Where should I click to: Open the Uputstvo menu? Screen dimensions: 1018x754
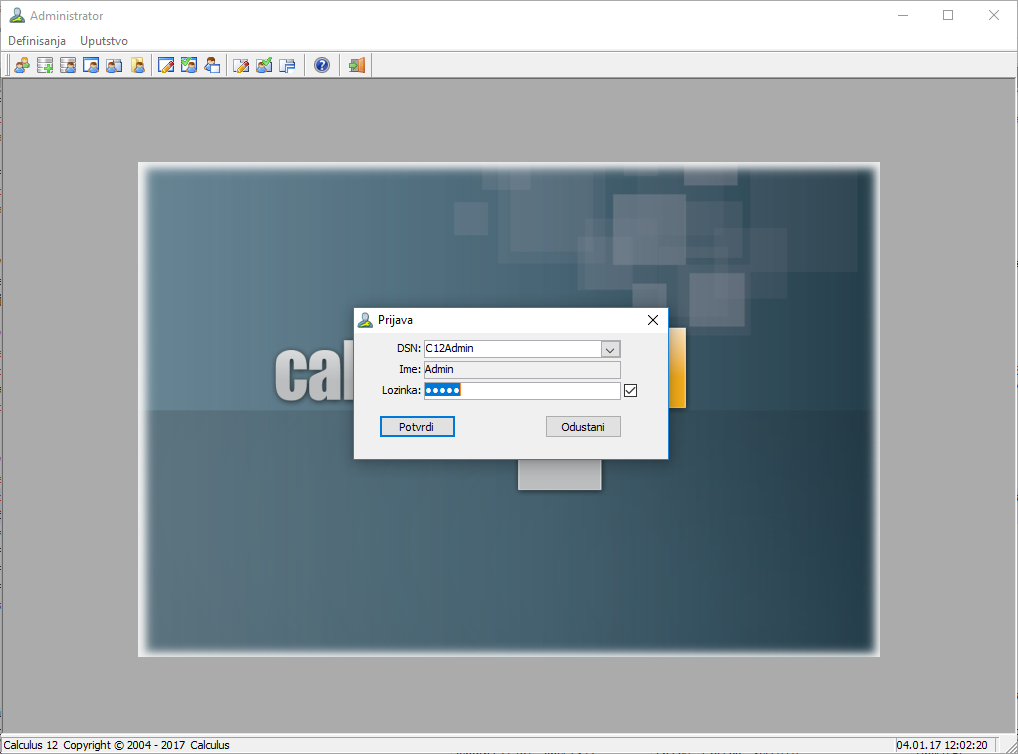[x=104, y=41]
